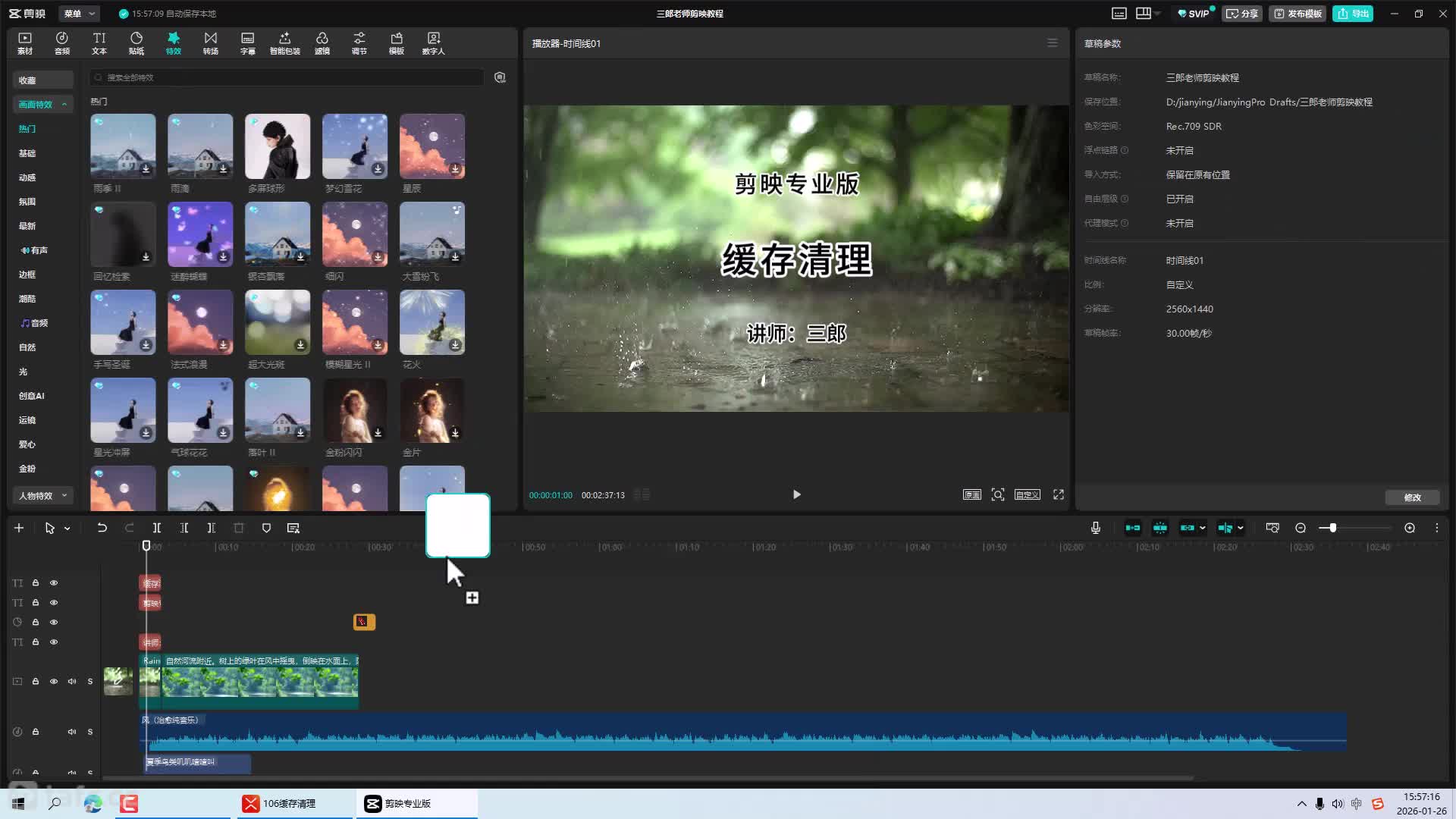Hide the first text track eye icon
Viewport: 1456px width, 819px height.
[54, 583]
